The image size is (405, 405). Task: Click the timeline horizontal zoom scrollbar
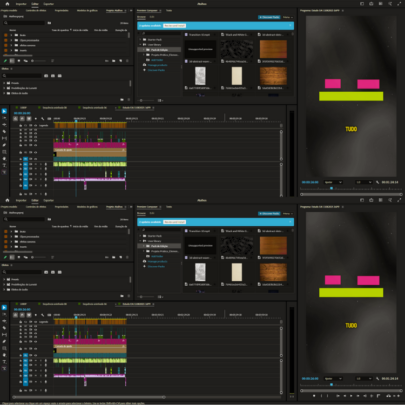click(x=88, y=397)
